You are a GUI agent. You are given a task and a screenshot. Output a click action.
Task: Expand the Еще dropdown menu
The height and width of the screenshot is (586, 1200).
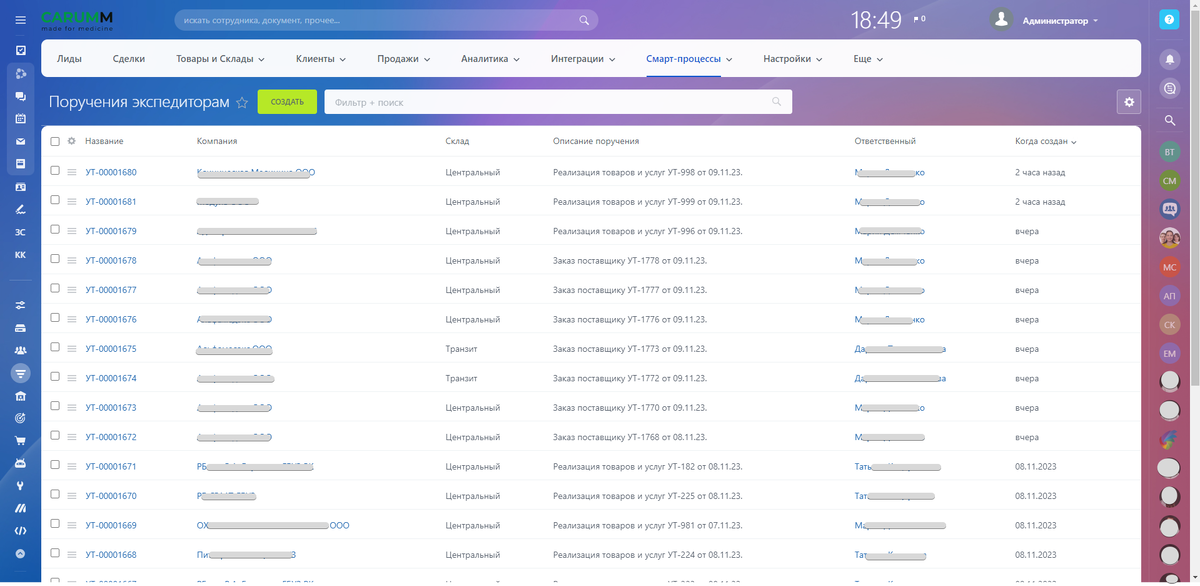click(868, 59)
